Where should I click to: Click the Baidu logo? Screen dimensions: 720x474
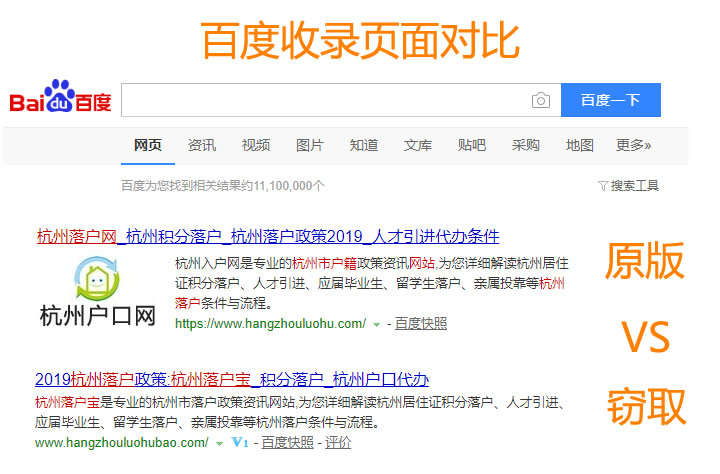61,96
